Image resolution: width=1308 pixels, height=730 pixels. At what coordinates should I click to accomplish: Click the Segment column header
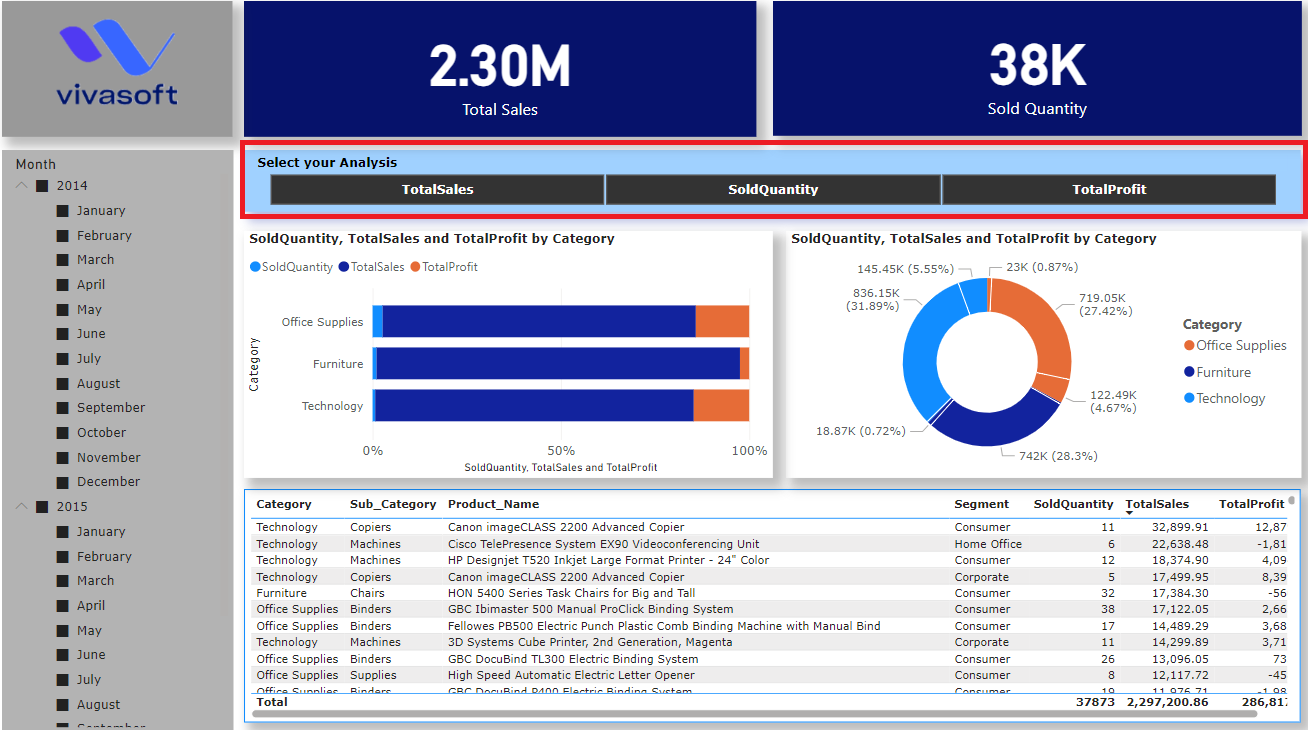coord(981,504)
